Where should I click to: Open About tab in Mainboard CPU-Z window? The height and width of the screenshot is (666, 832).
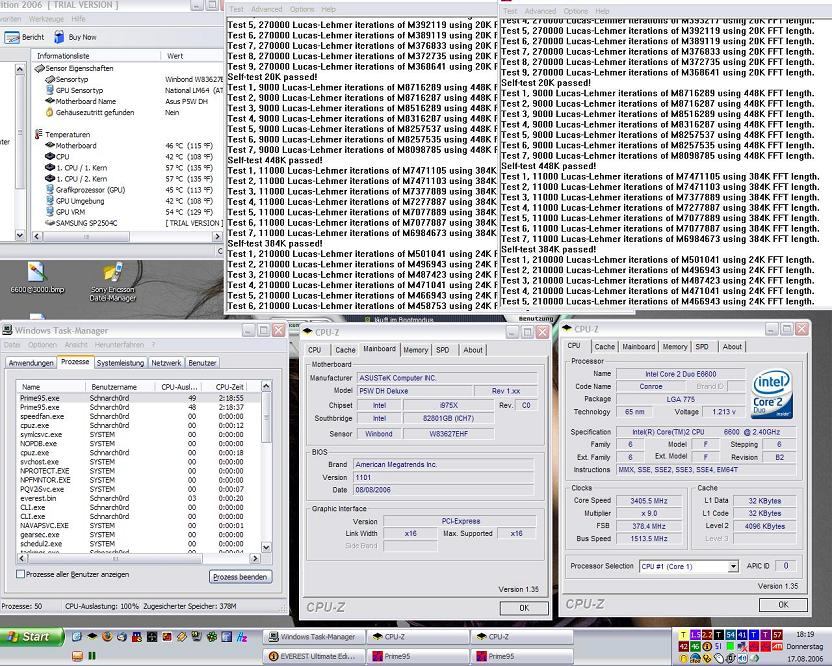point(473,350)
